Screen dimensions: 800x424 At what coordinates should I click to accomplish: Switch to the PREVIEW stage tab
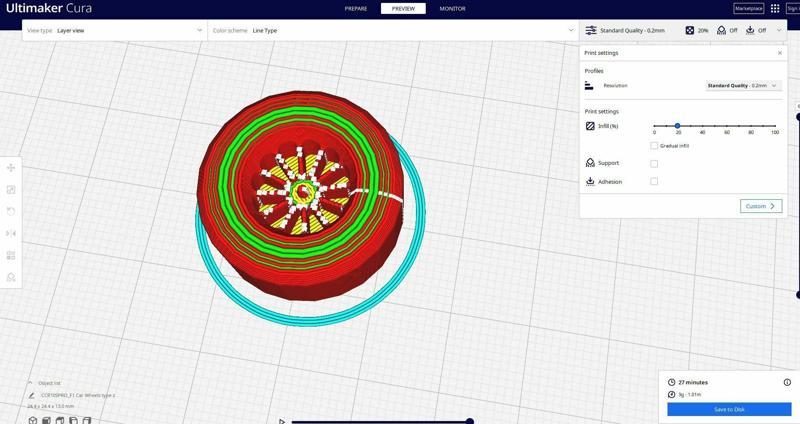pos(404,9)
